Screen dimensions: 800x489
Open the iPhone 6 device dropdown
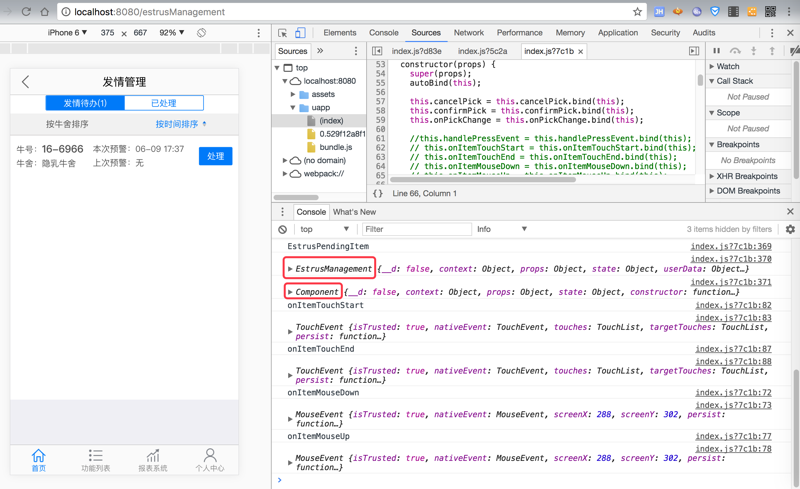[67, 33]
